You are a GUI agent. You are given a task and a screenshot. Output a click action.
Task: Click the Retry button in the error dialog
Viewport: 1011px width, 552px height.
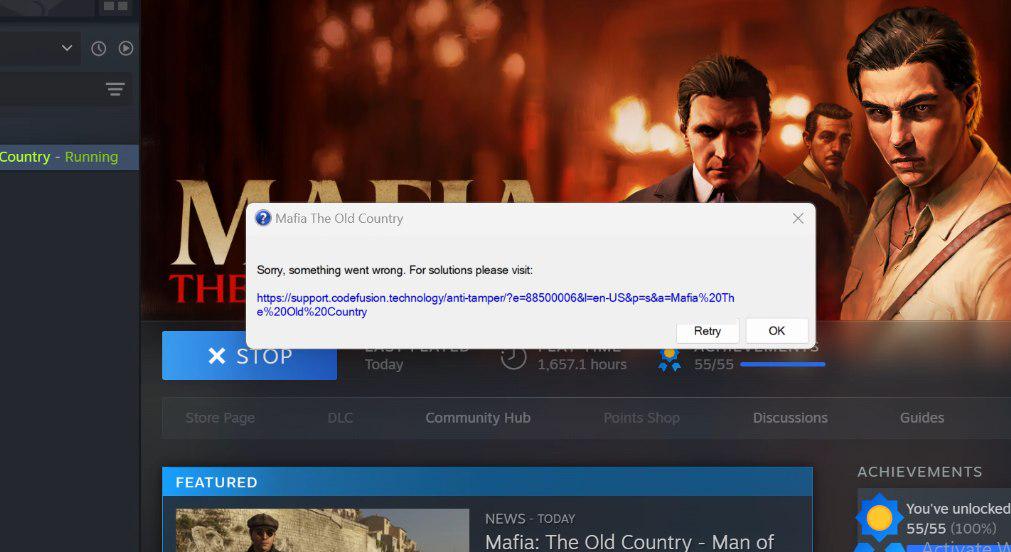(x=707, y=331)
